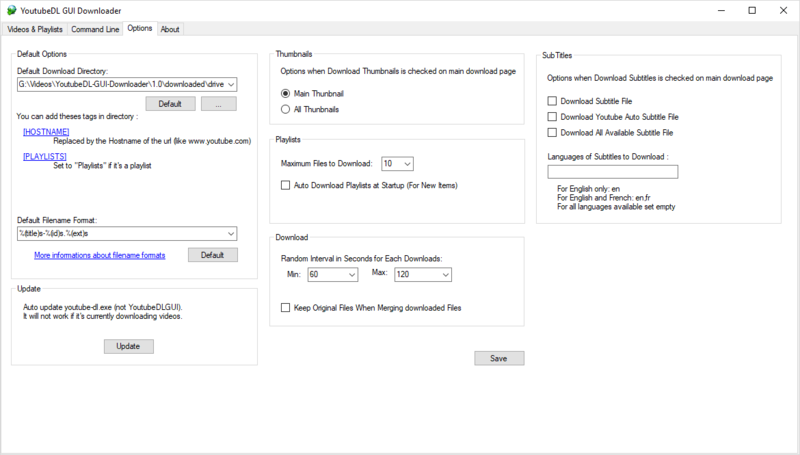Browse for folder with the ellipsis button

tap(218, 104)
